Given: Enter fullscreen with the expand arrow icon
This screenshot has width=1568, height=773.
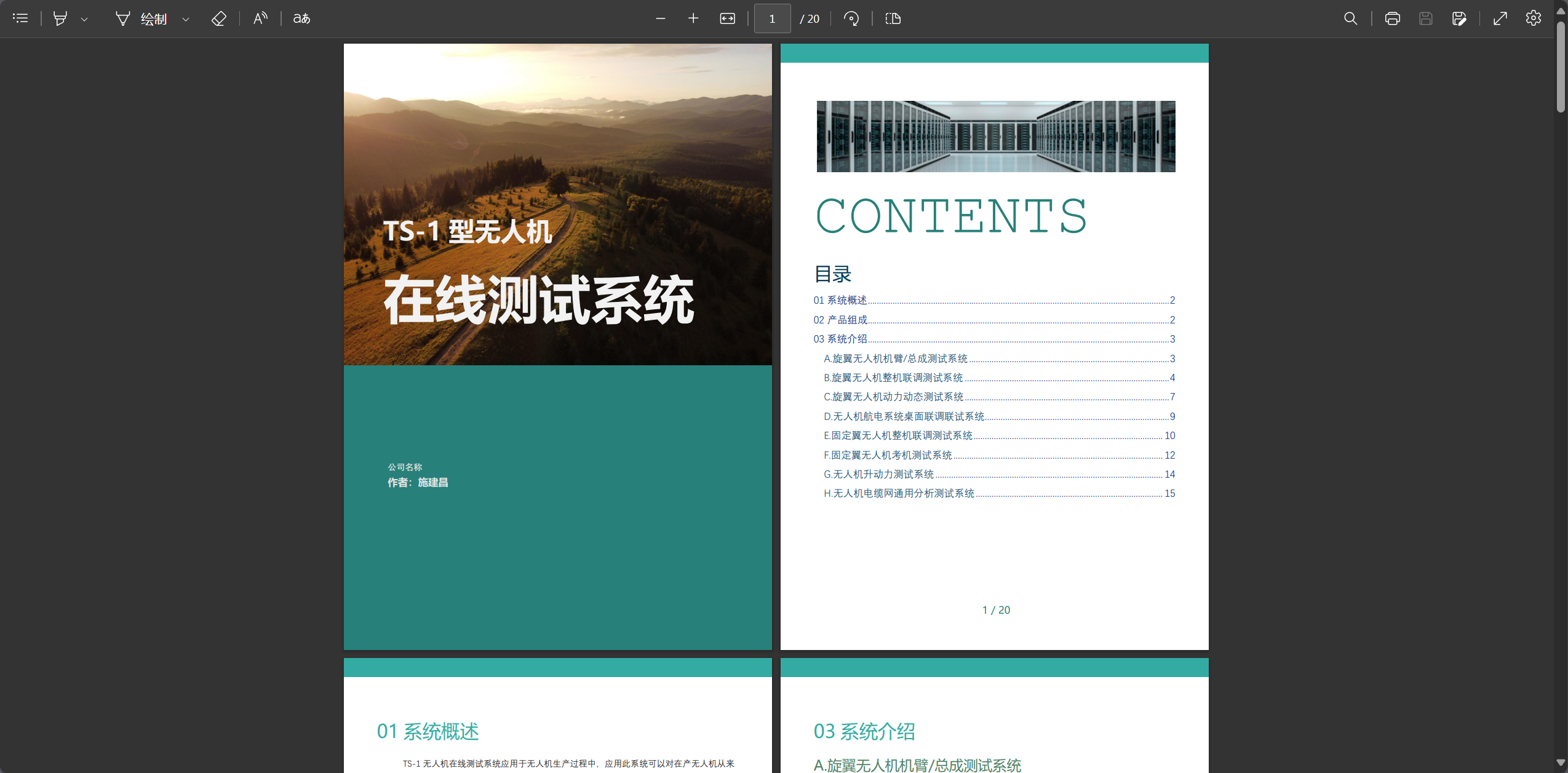Looking at the screenshot, I should click(x=1500, y=18).
